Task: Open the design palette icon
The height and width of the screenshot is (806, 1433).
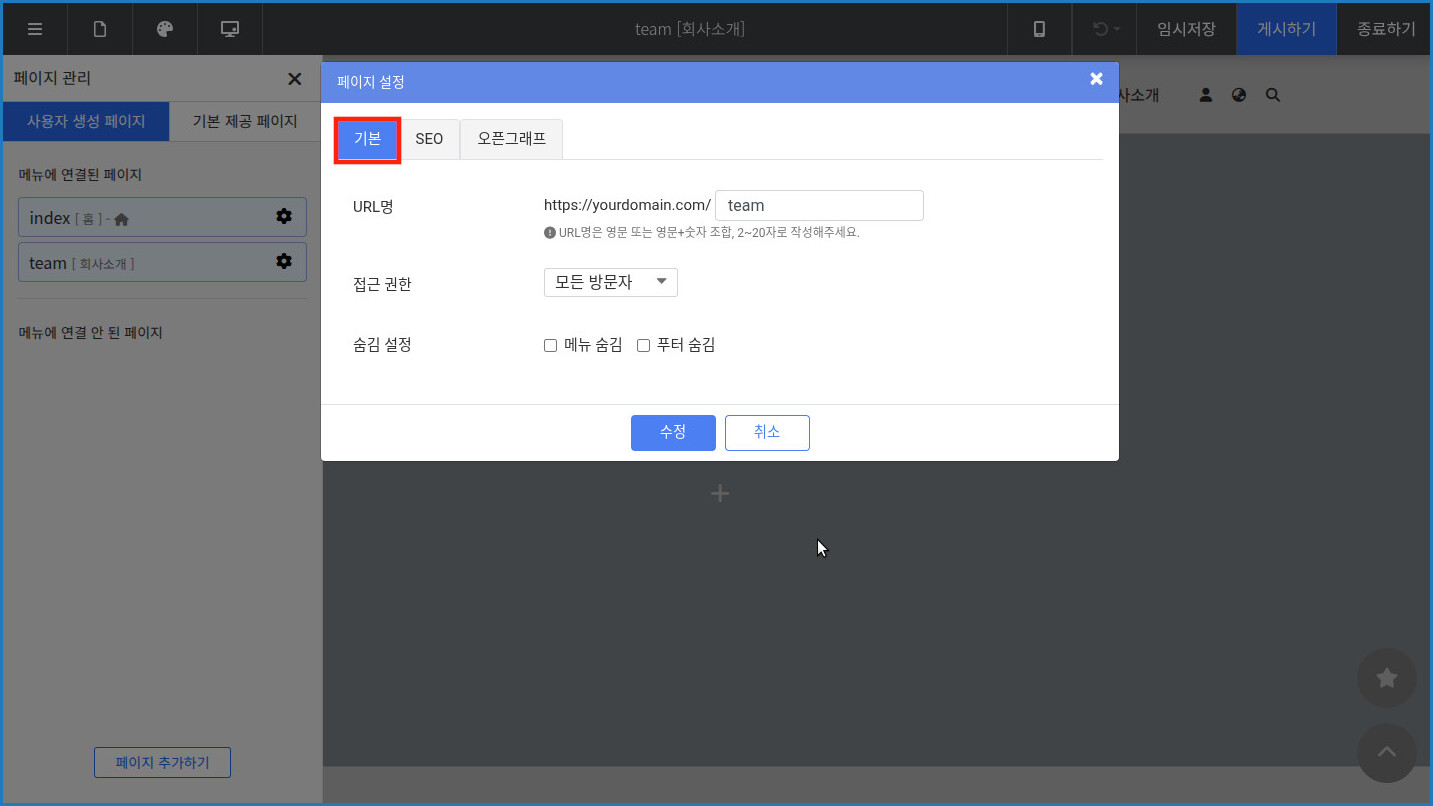Action: click(165, 29)
